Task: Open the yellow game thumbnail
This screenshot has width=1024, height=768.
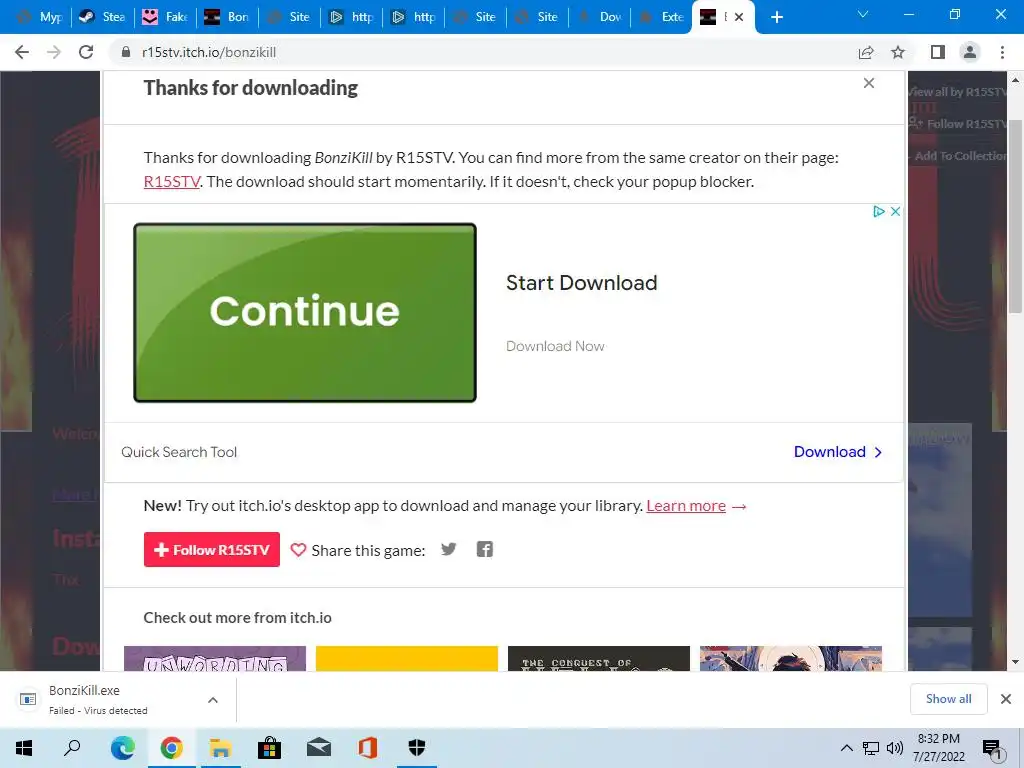Action: click(x=407, y=658)
